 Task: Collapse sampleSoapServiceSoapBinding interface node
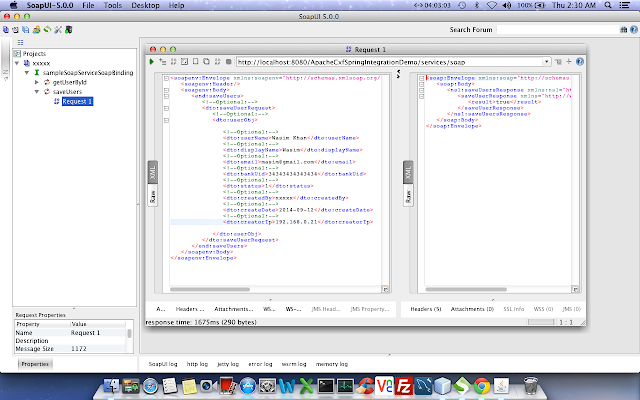click(x=27, y=73)
